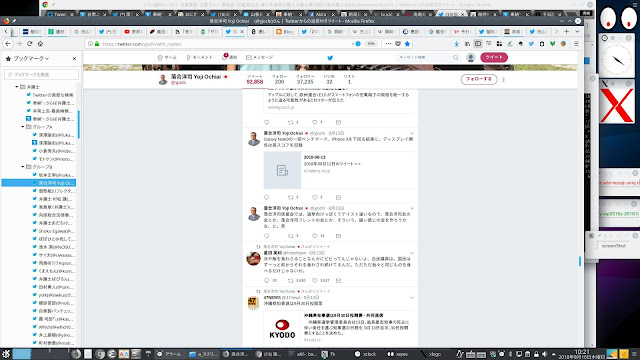
Task: Switch to the YouTube tab in Firefox
Action: coord(133,31)
